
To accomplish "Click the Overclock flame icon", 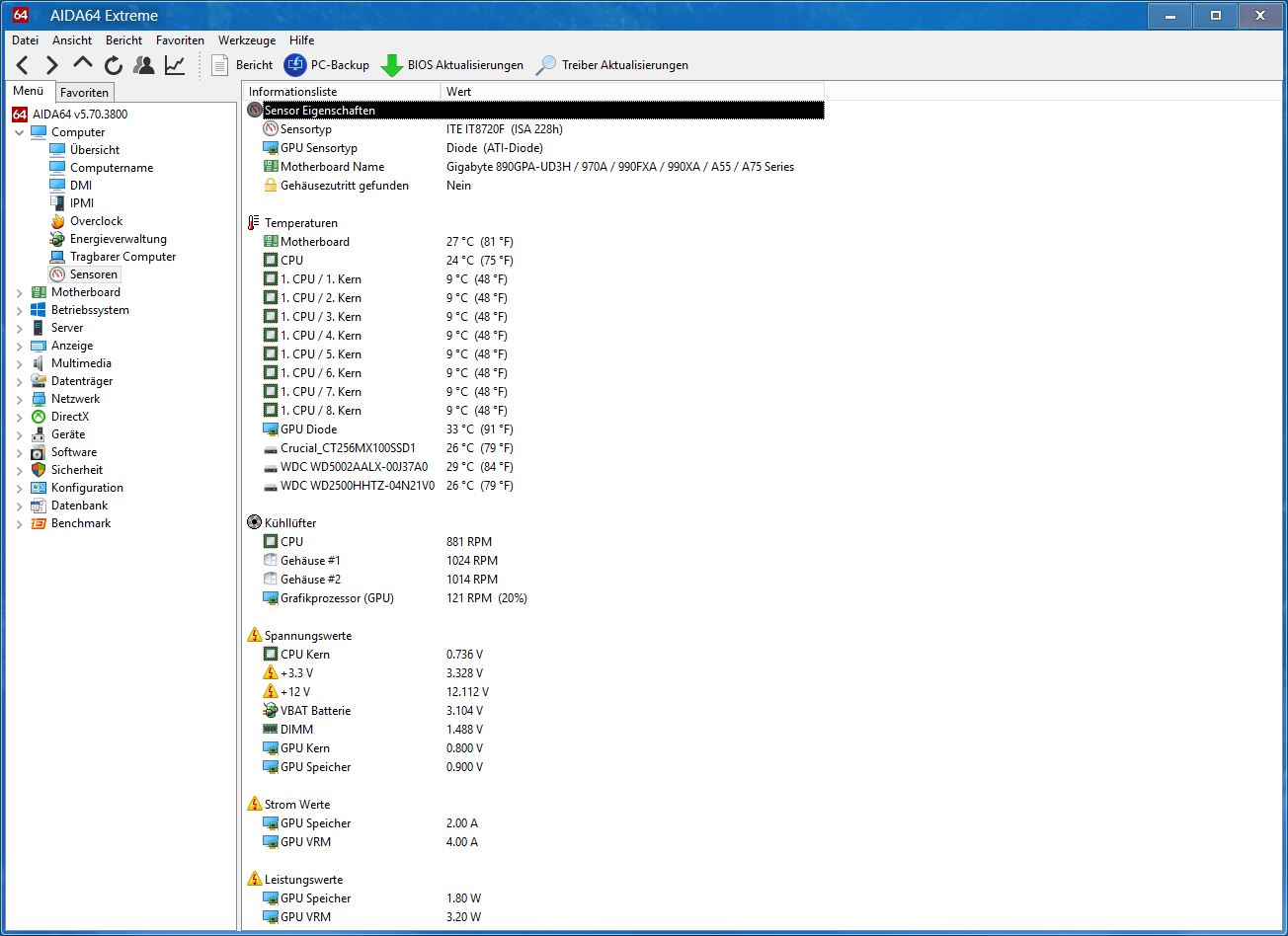I will coord(57,221).
